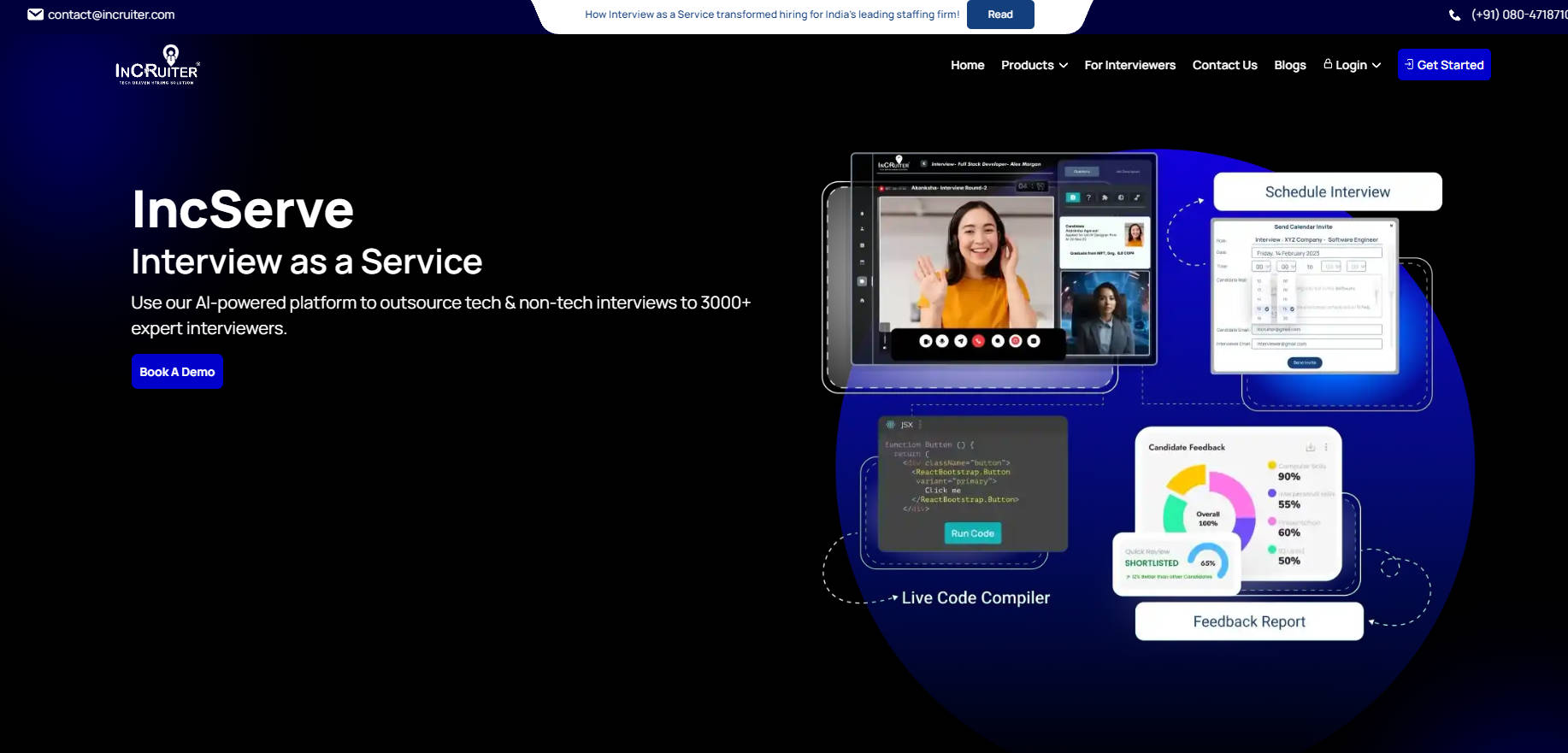This screenshot has height=753, width=1568.
Task: Click the Run Code button
Action: (972, 533)
